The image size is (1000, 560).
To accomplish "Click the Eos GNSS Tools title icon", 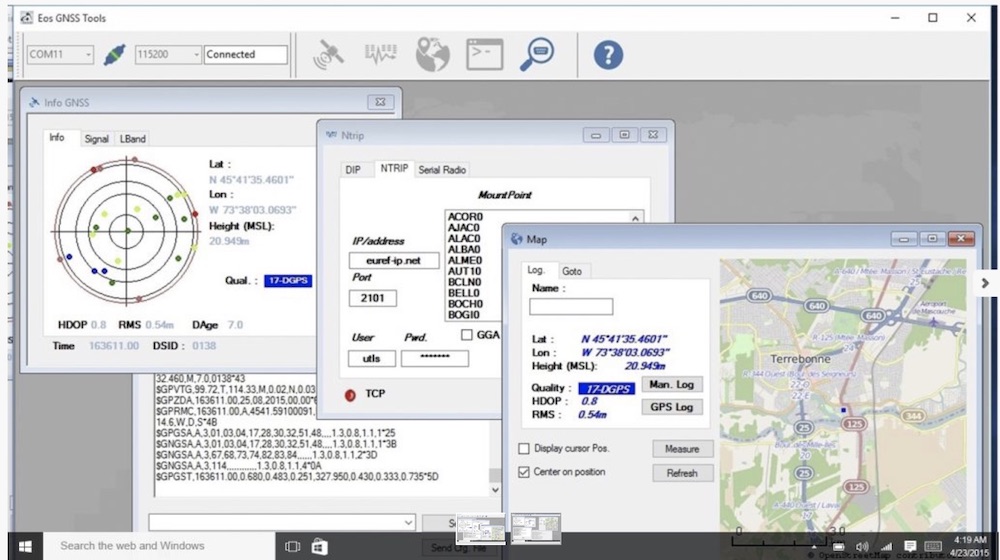I will click(x=26, y=18).
